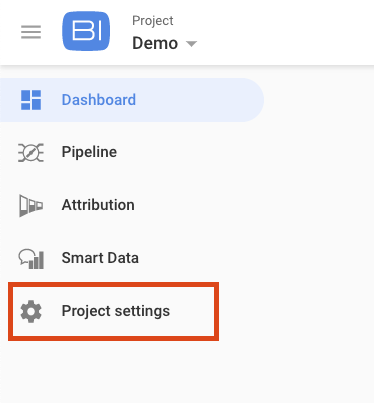
Task: Click the blank sidebar area below Project settings
Action: point(133,372)
